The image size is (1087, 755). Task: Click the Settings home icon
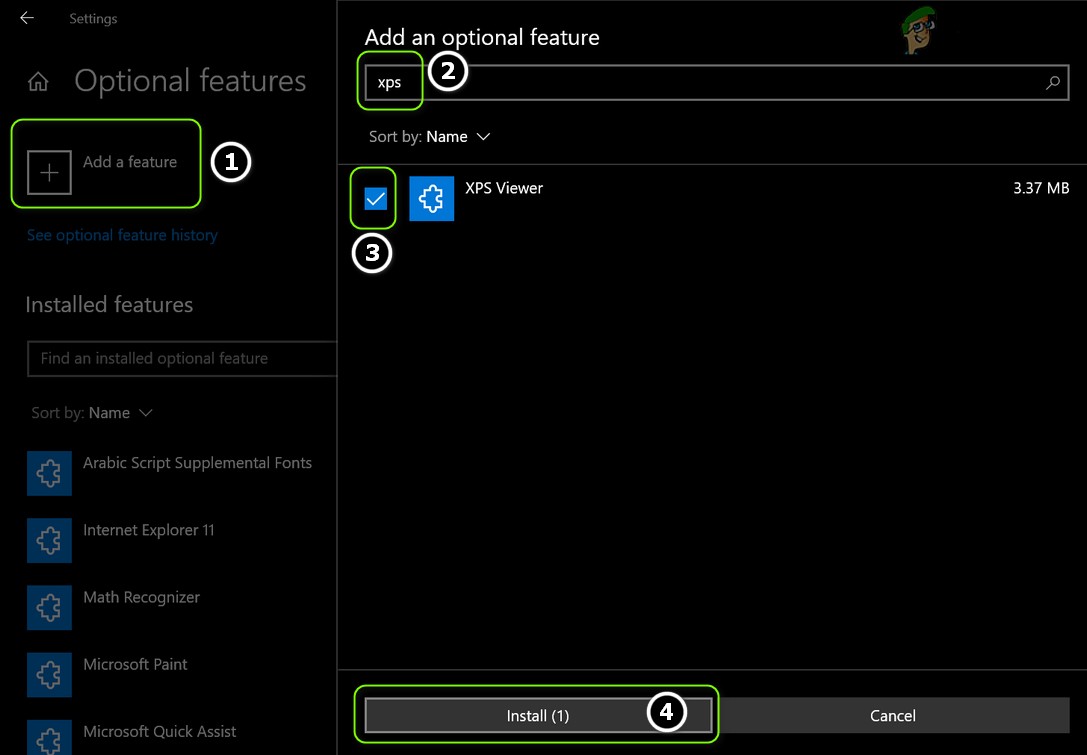point(37,82)
